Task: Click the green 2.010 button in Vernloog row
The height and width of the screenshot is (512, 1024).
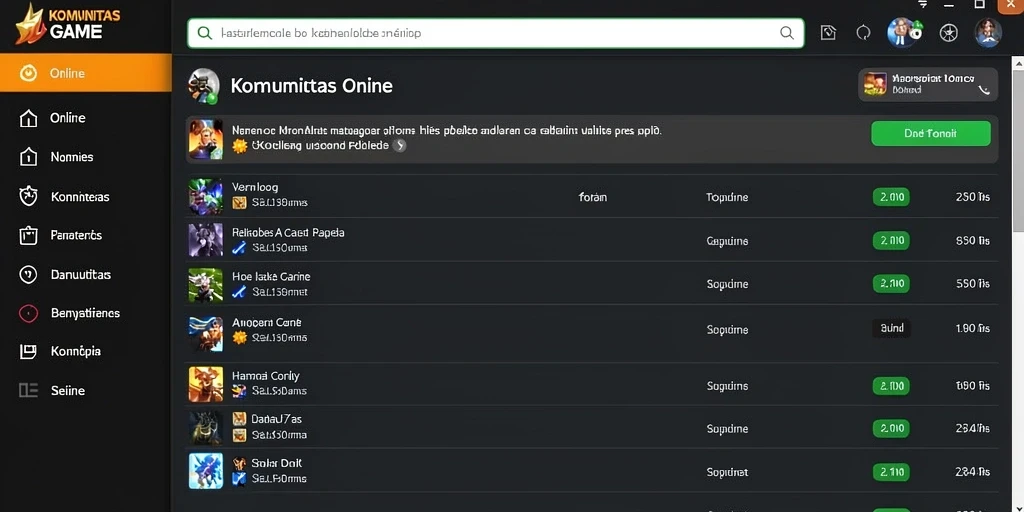Action: point(891,197)
